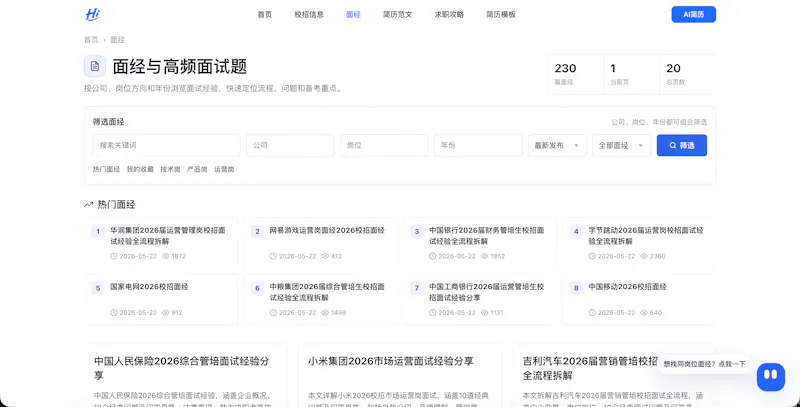The width and height of the screenshot is (800, 407).
Task: Click the 想找同岗位面经？点我一下 bubble
Action: (704, 364)
